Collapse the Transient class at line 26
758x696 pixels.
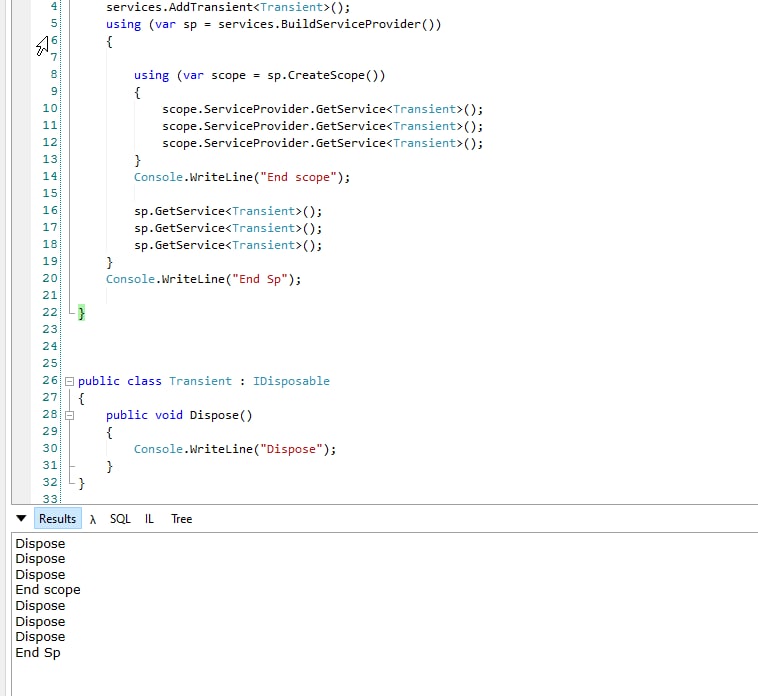coord(70,381)
